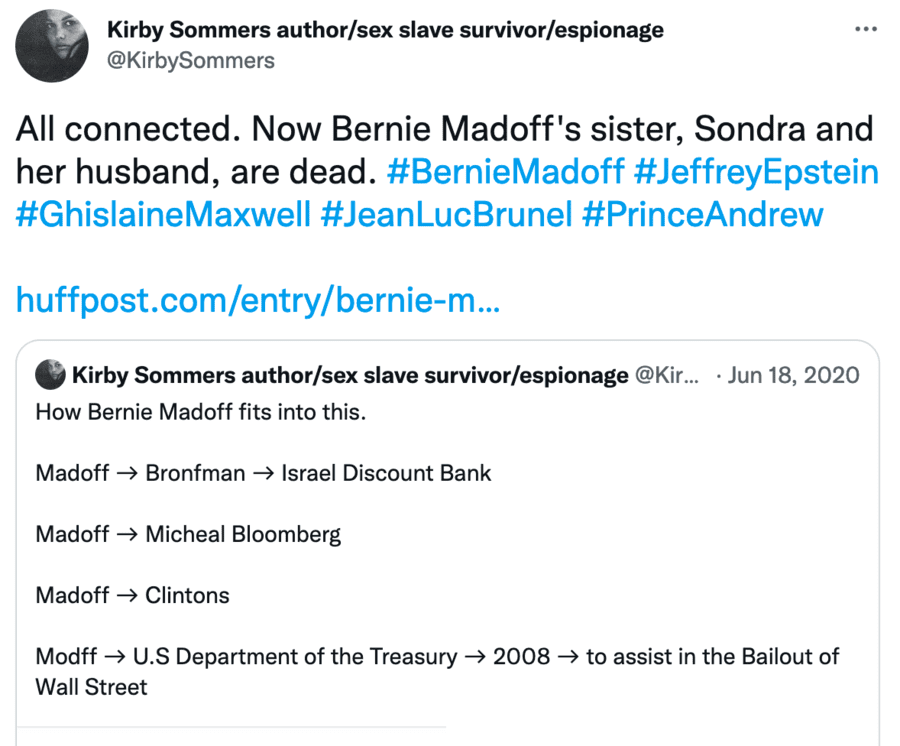Viewport: 900px width, 746px height.
Task: Click the @KirbySommers handle
Action: [190, 61]
